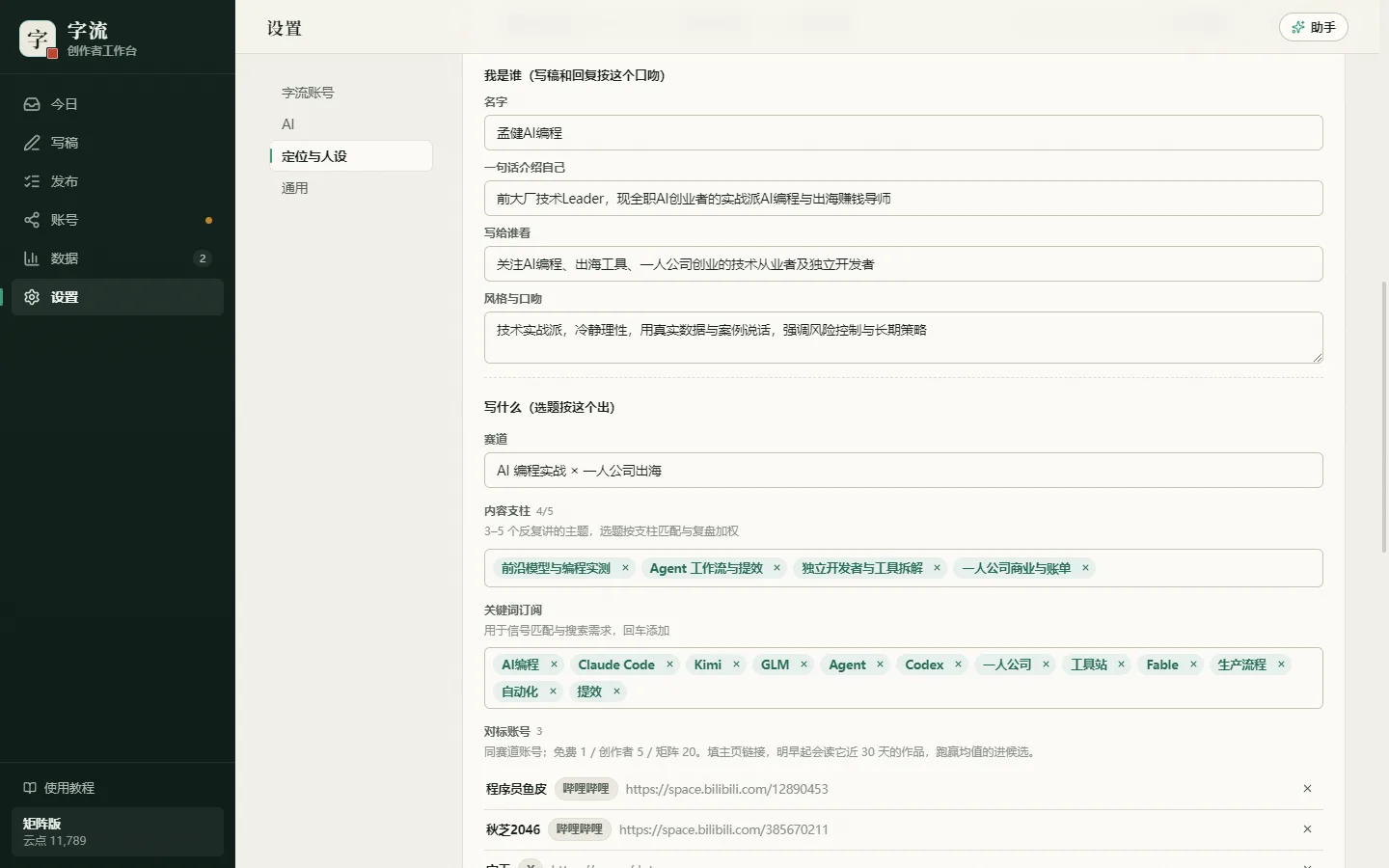Viewport: 1389px width, 868px height.
Task: Click the 字流 app logo icon
Action: pos(38,39)
